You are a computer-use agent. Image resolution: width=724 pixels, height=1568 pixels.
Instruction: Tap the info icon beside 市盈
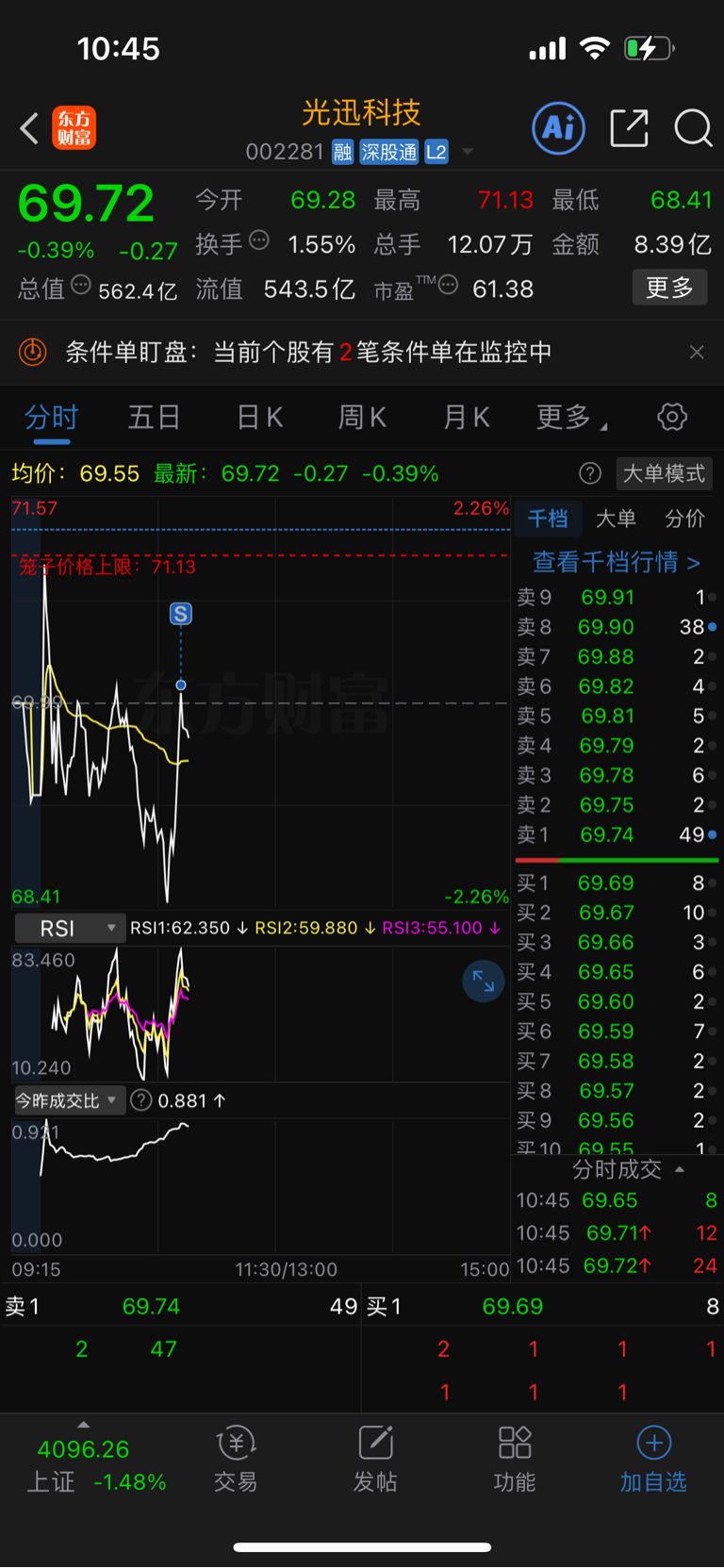tap(448, 285)
